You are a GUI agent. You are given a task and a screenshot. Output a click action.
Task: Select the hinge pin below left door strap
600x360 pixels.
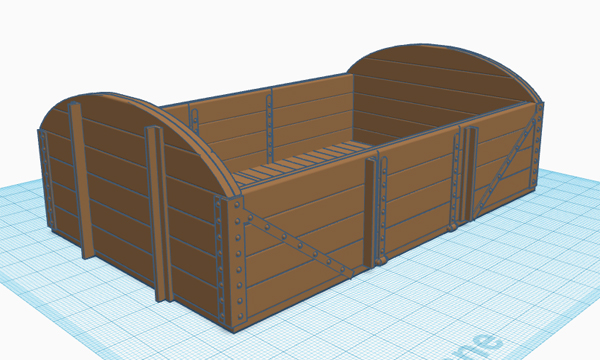pos(381,262)
